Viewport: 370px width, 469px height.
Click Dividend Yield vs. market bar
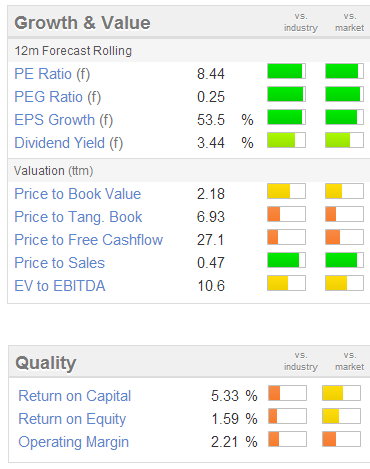(x=344, y=140)
